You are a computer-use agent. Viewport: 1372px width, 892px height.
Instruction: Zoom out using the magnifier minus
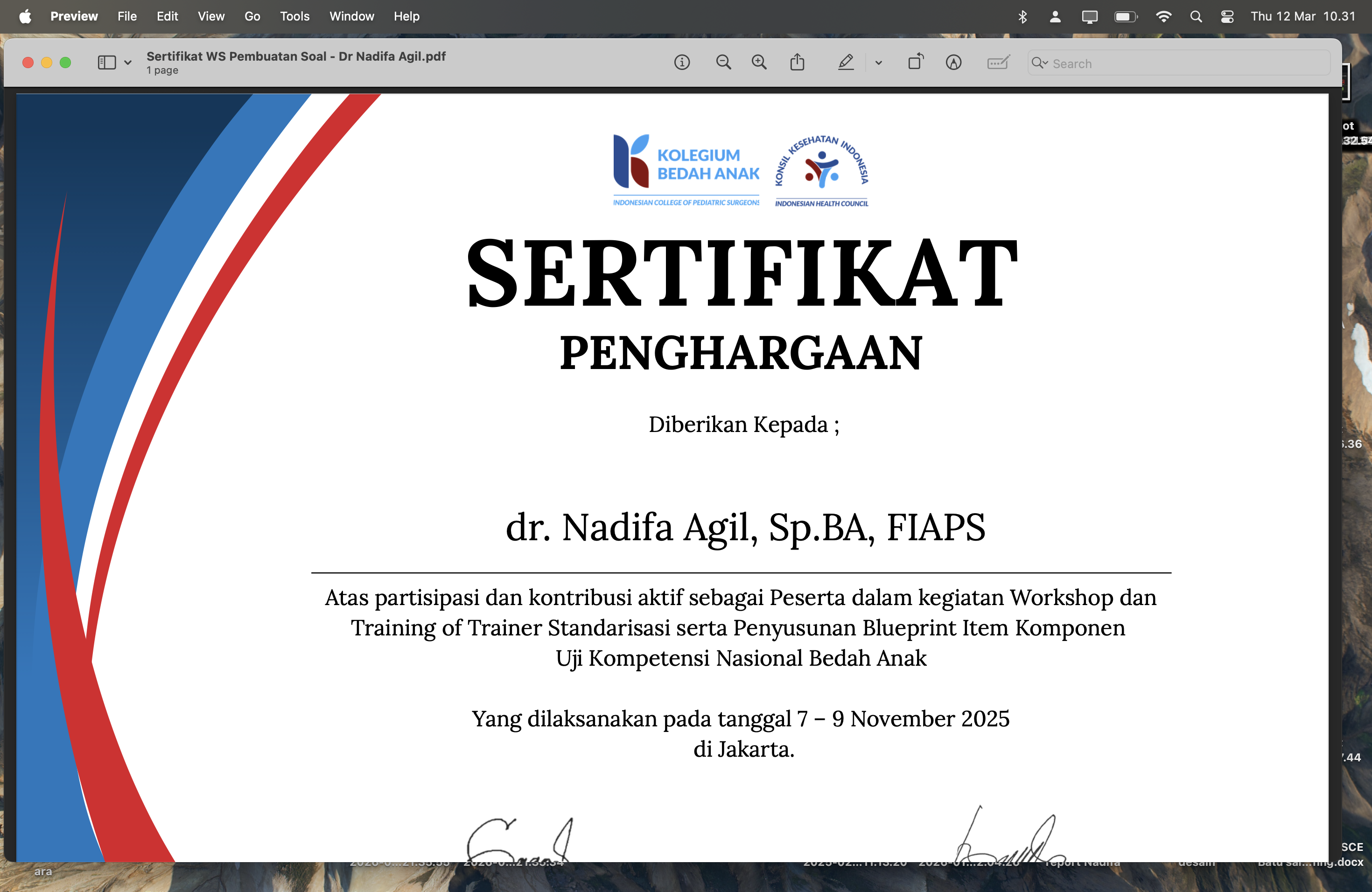coord(723,62)
